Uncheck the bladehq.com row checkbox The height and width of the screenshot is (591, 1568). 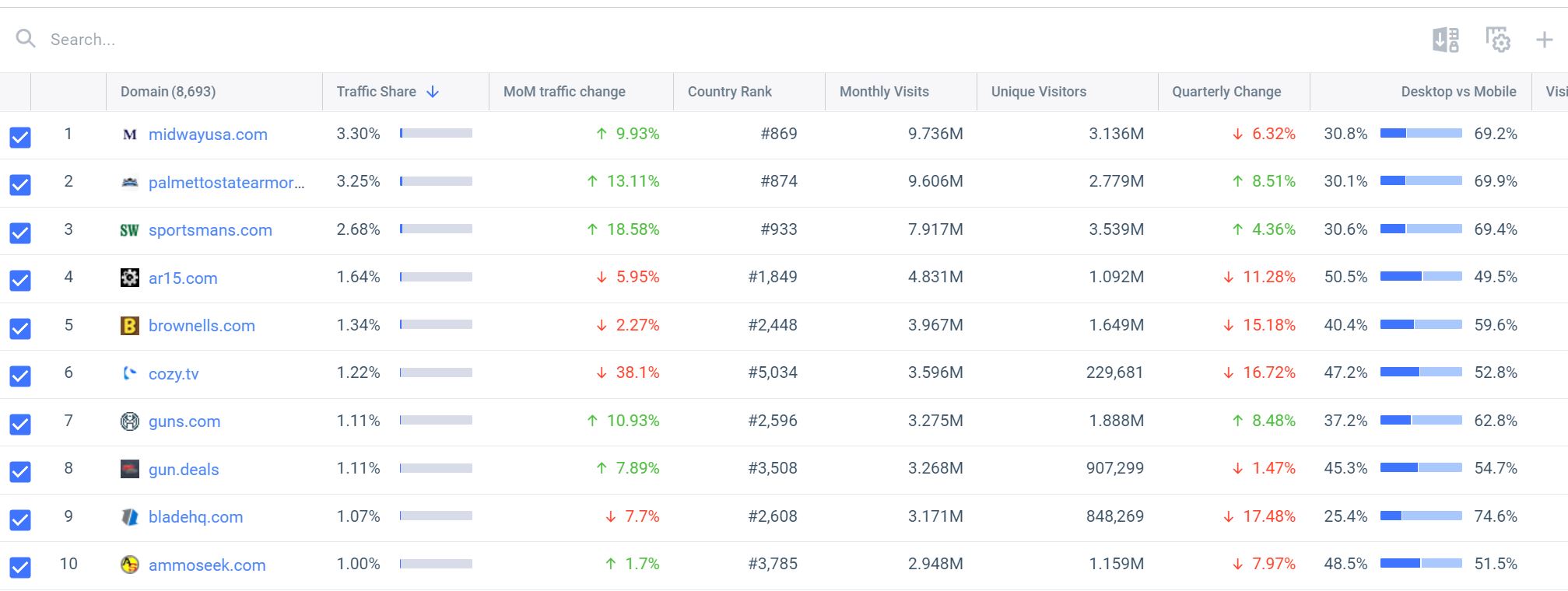click(x=20, y=519)
